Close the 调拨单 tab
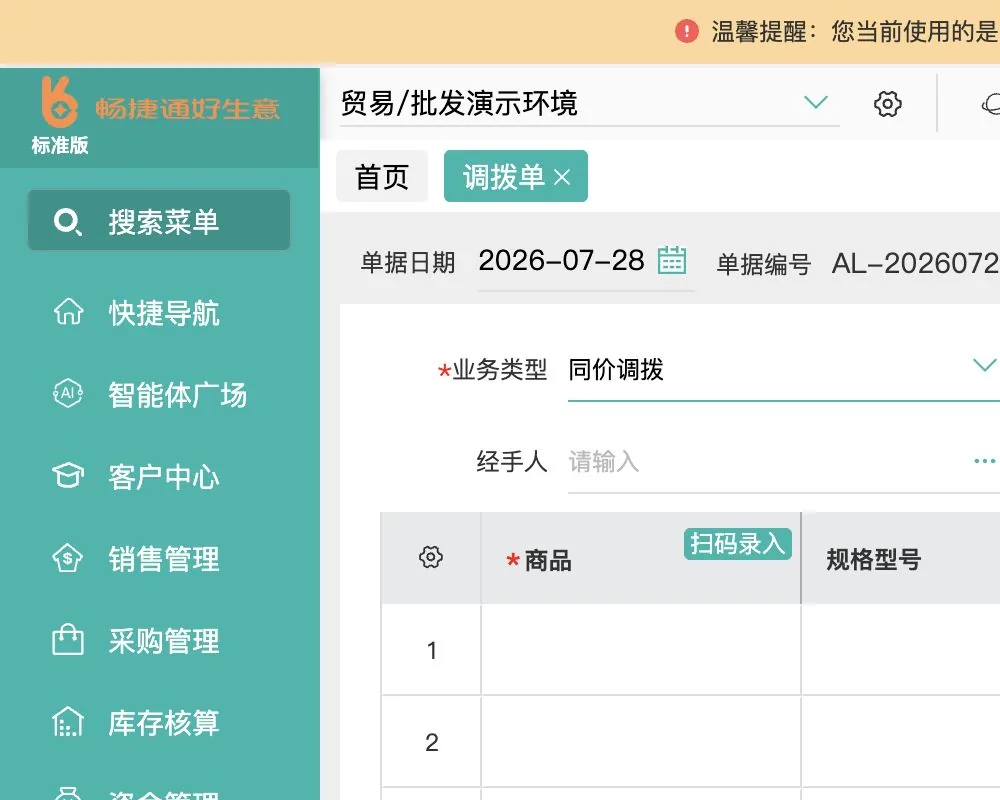1000x800 pixels. click(562, 177)
